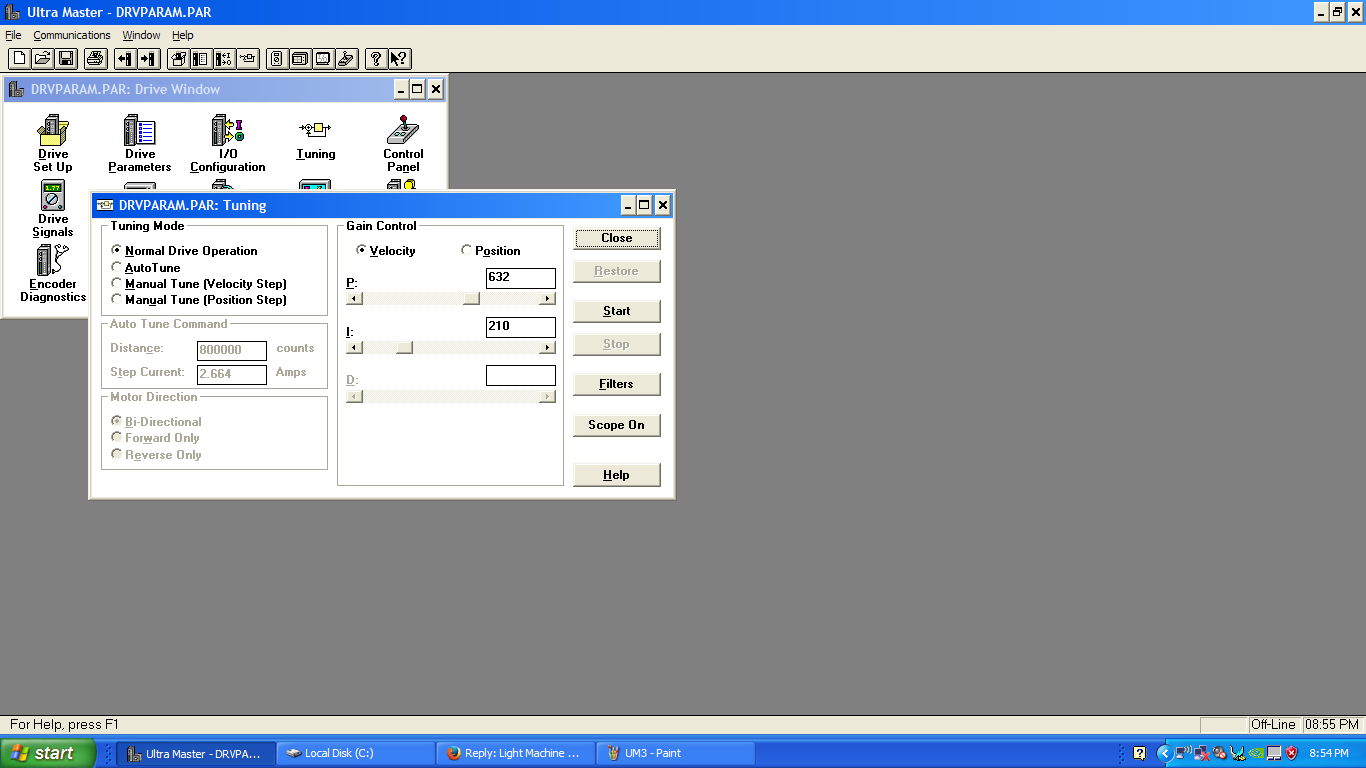Select the Position gain control option
Screen dimensions: 1366x768
491,251
